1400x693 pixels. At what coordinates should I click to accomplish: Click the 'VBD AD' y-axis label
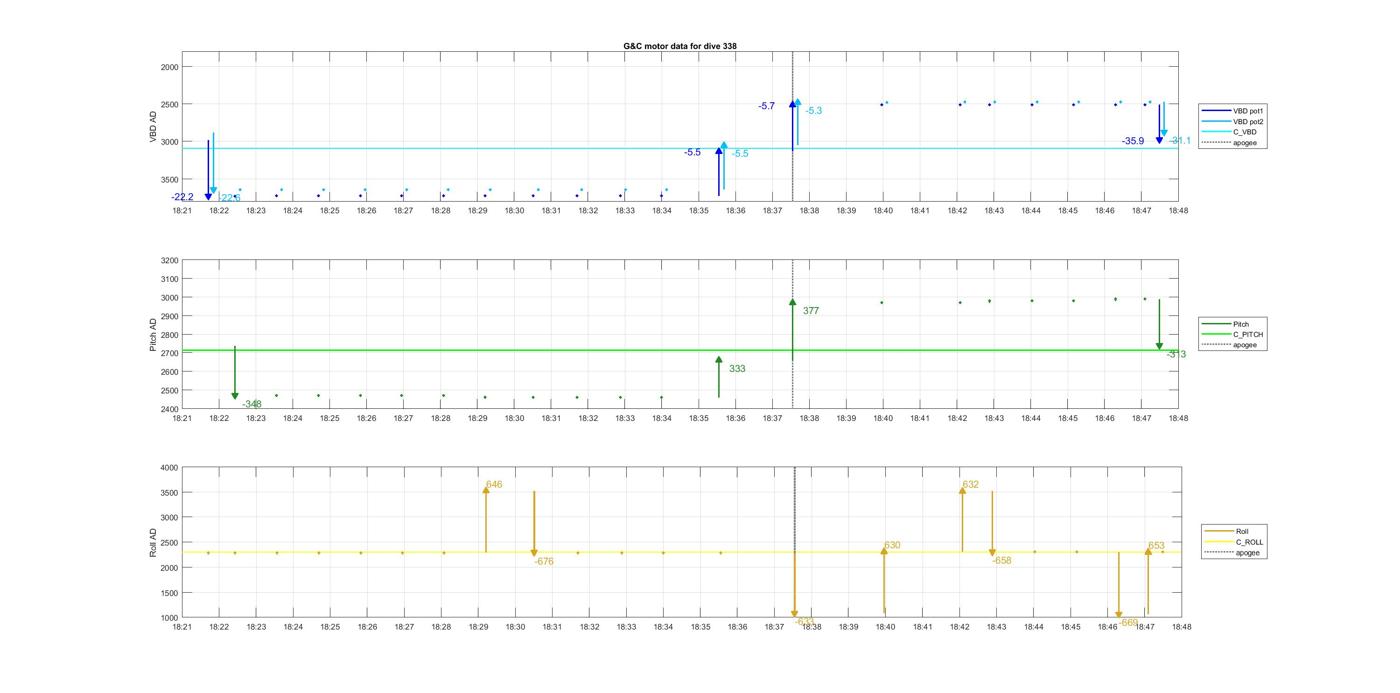pos(154,128)
